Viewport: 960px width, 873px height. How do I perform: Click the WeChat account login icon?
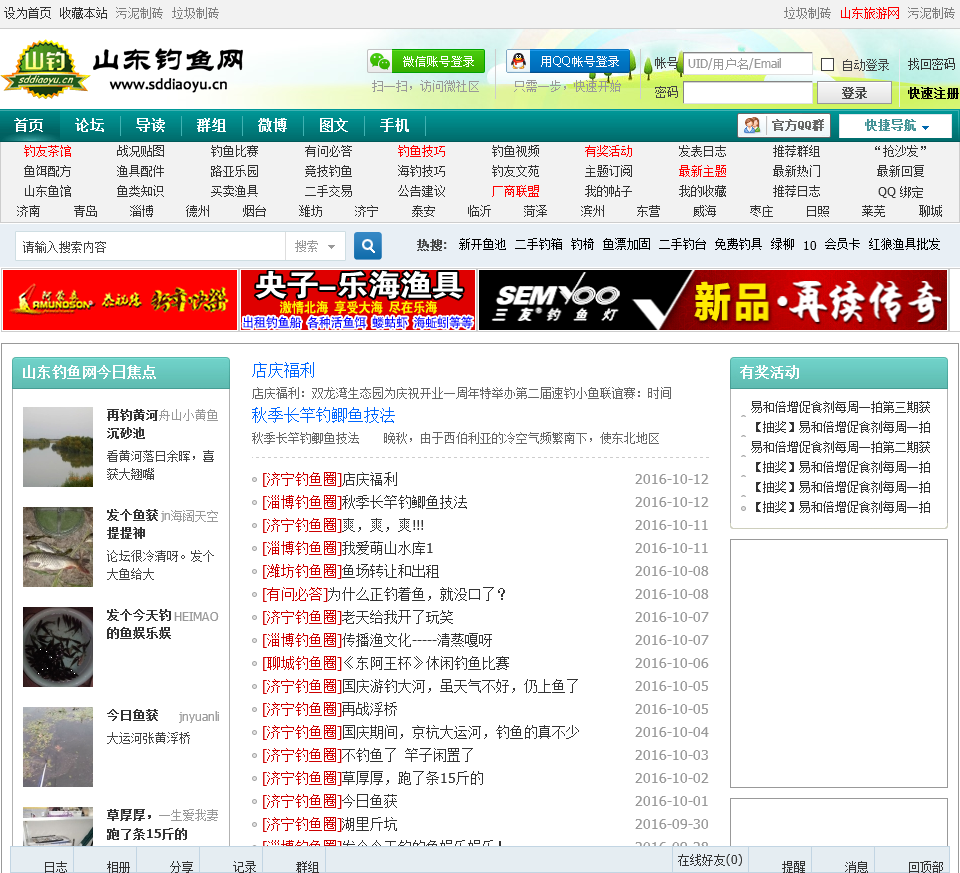pos(381,62)
